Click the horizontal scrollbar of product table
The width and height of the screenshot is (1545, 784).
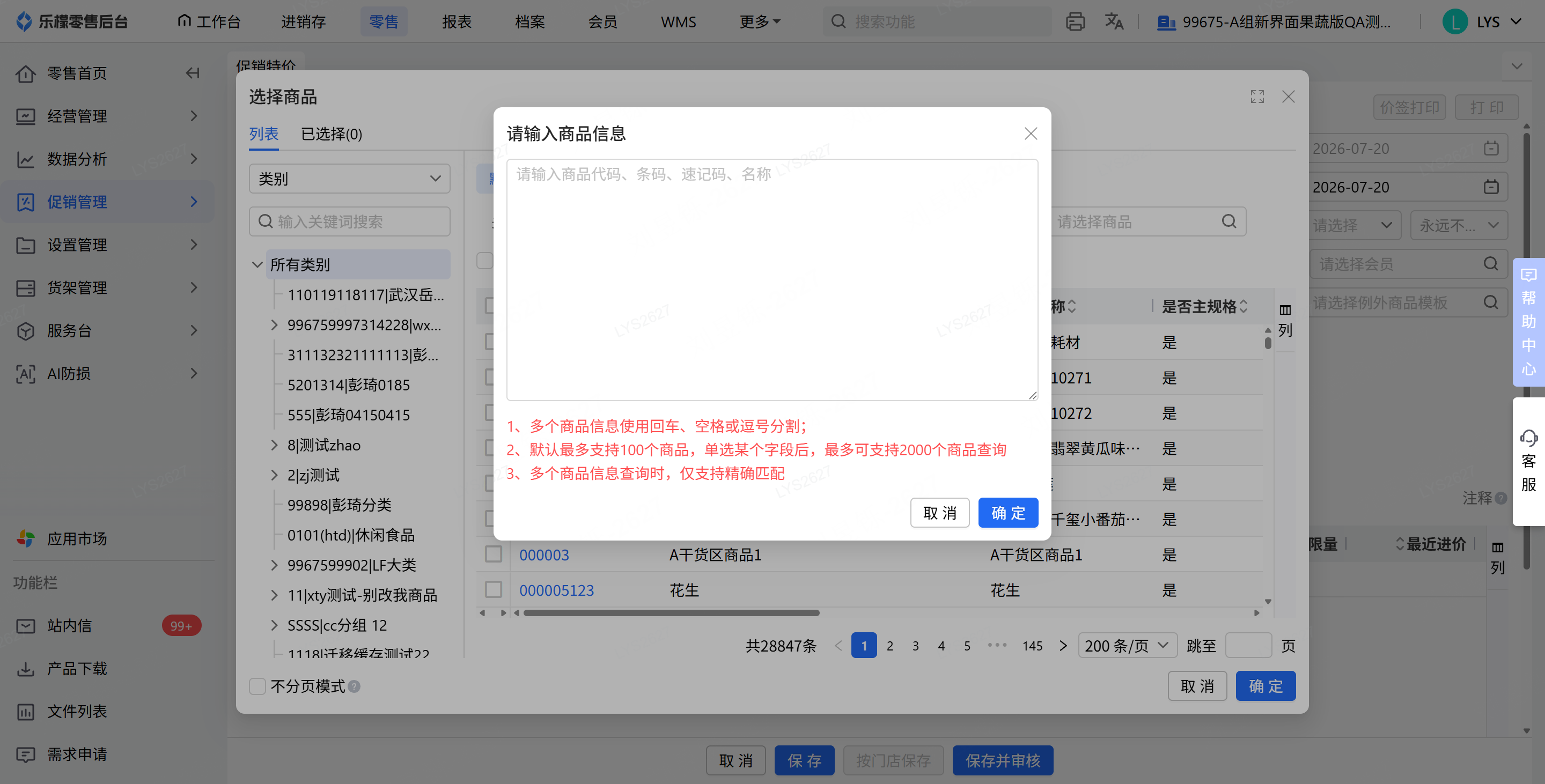point(671,612)
